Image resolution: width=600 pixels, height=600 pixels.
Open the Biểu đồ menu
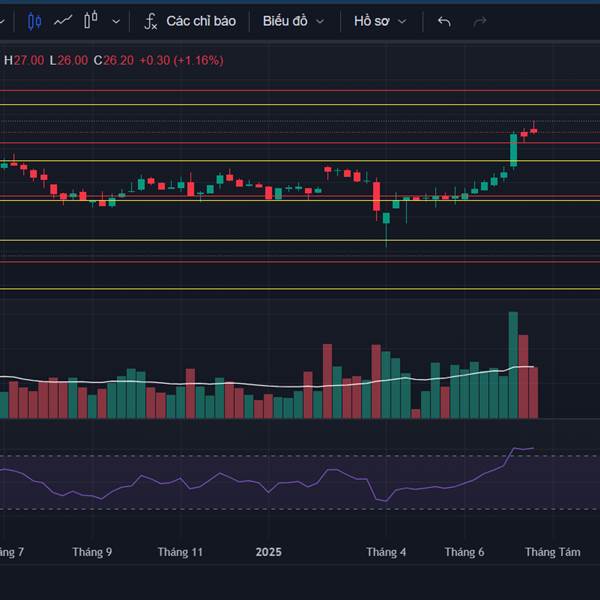285,21
